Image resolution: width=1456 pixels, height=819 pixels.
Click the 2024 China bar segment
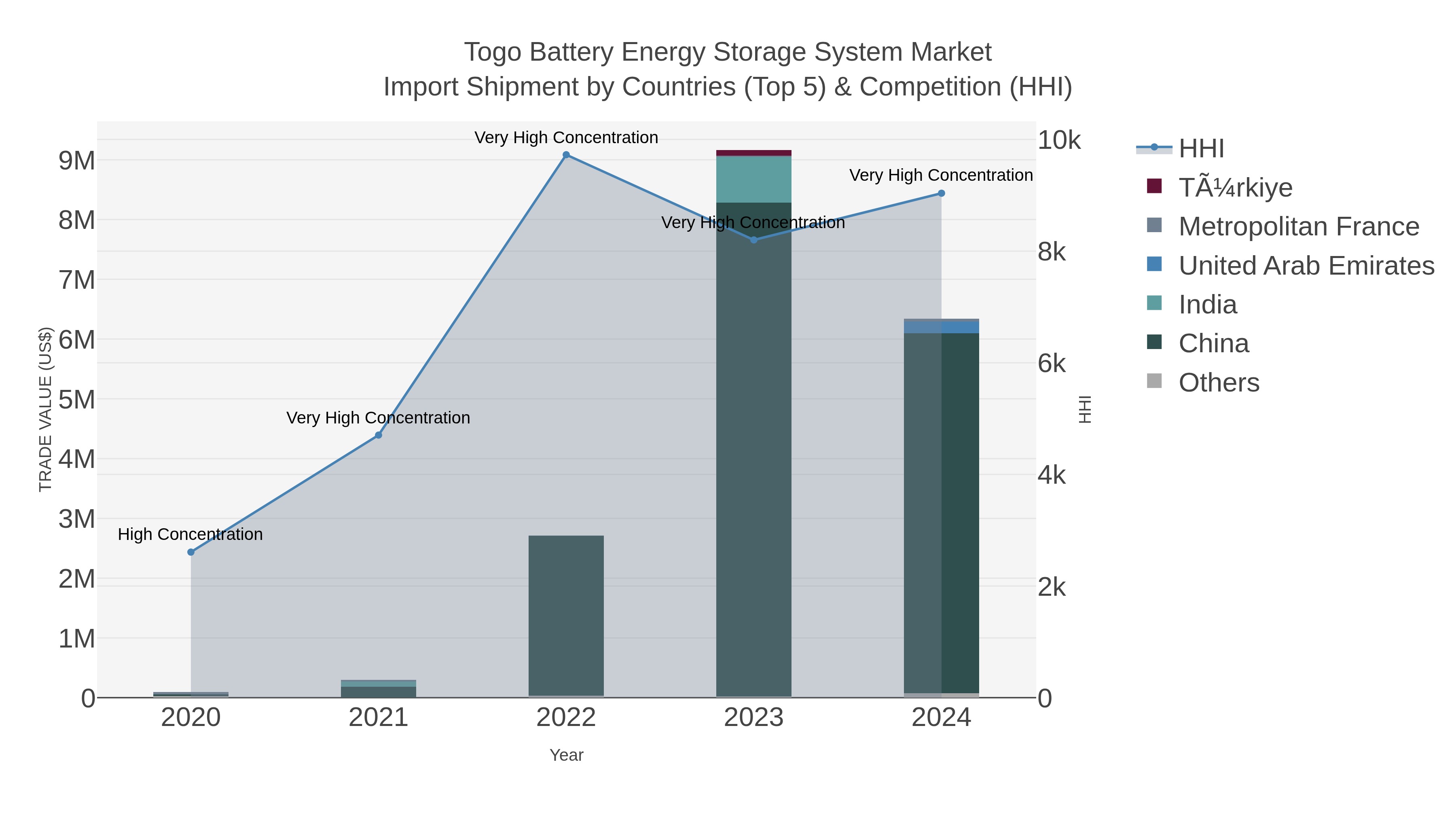click(942, 513)
